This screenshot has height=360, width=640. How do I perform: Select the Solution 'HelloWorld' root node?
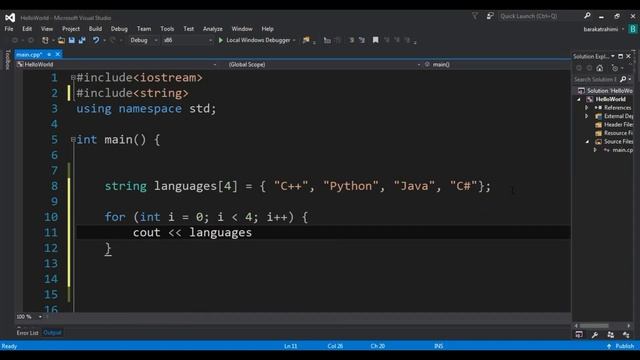pos(606,91)
